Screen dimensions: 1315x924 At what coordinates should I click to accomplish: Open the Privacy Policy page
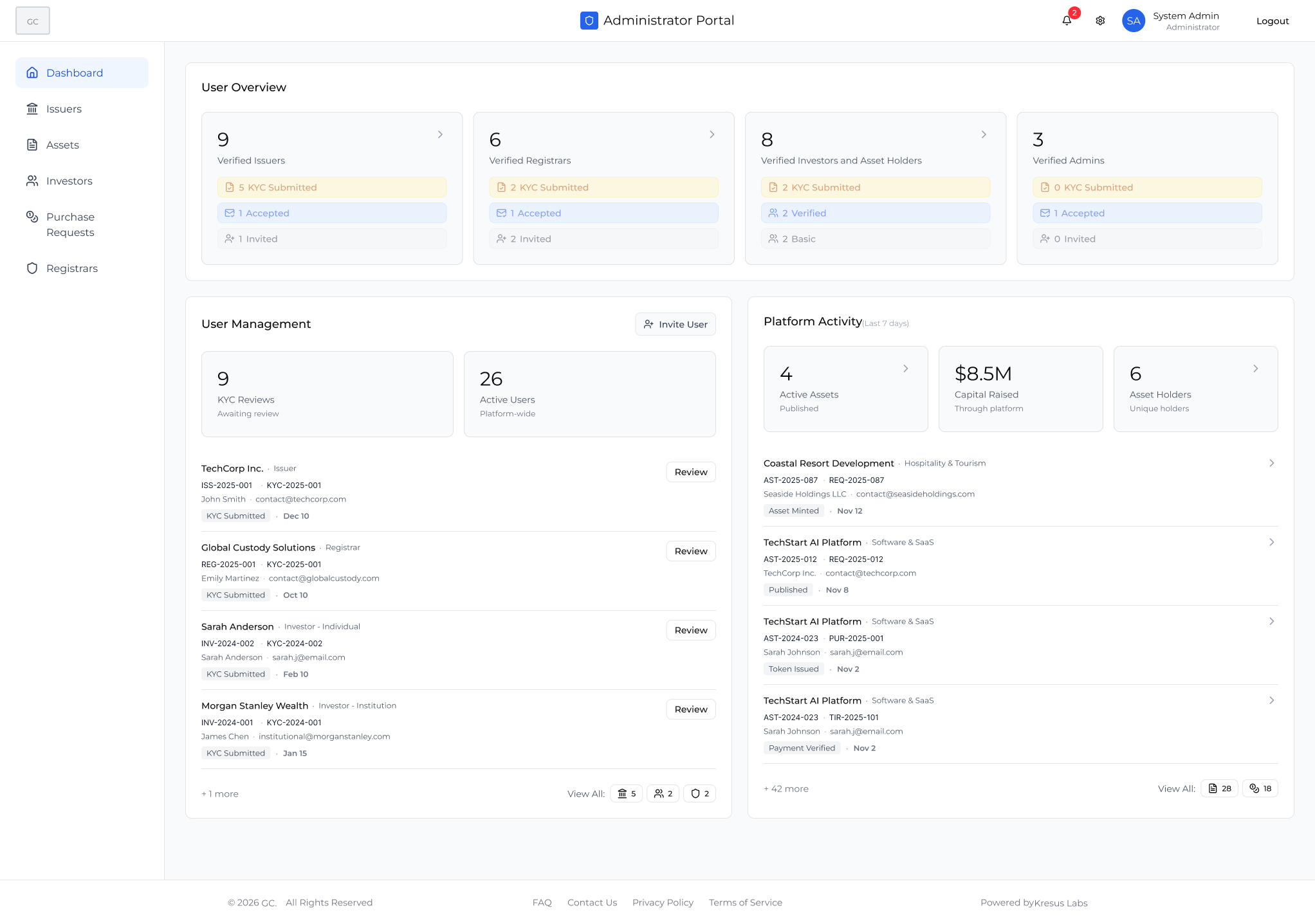point(663,902)
